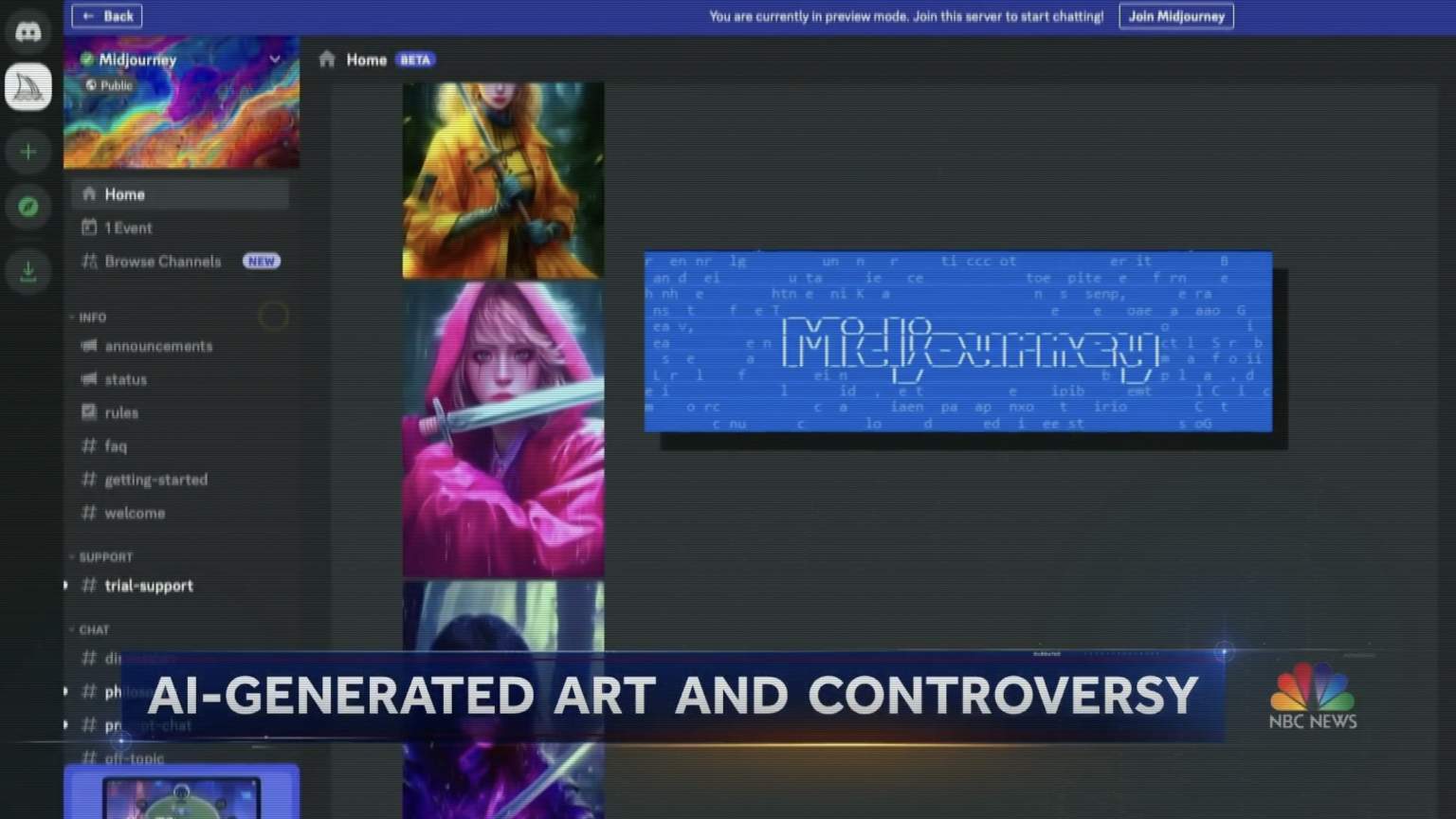This screenshot has height=819, width=1456.
Task: Click the trial-support hash icon
Action: 89,586
